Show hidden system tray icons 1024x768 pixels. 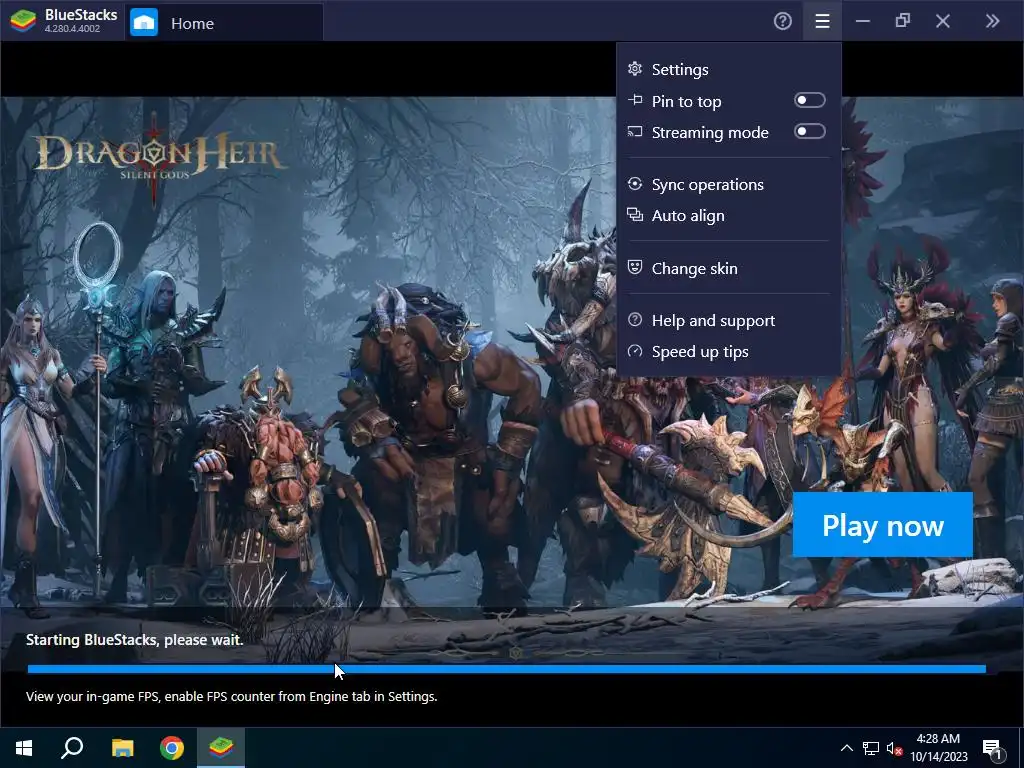tap(846, 748)
